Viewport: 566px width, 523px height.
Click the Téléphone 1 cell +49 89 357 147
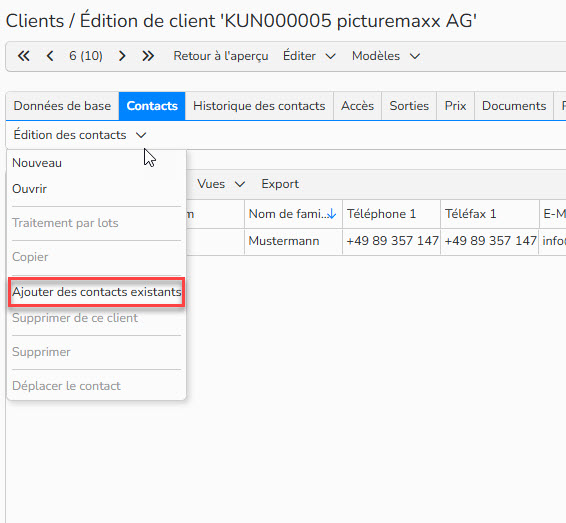point(391,241)
